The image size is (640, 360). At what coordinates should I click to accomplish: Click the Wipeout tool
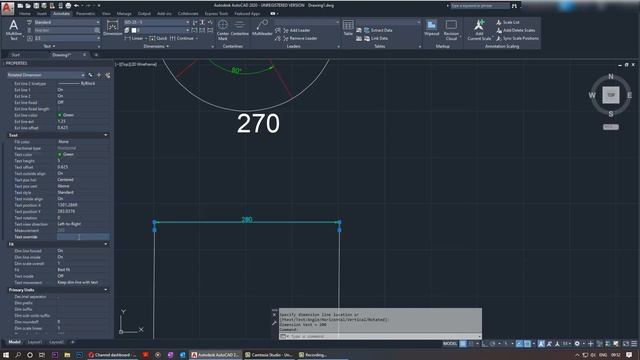click(x=431, y=28)
